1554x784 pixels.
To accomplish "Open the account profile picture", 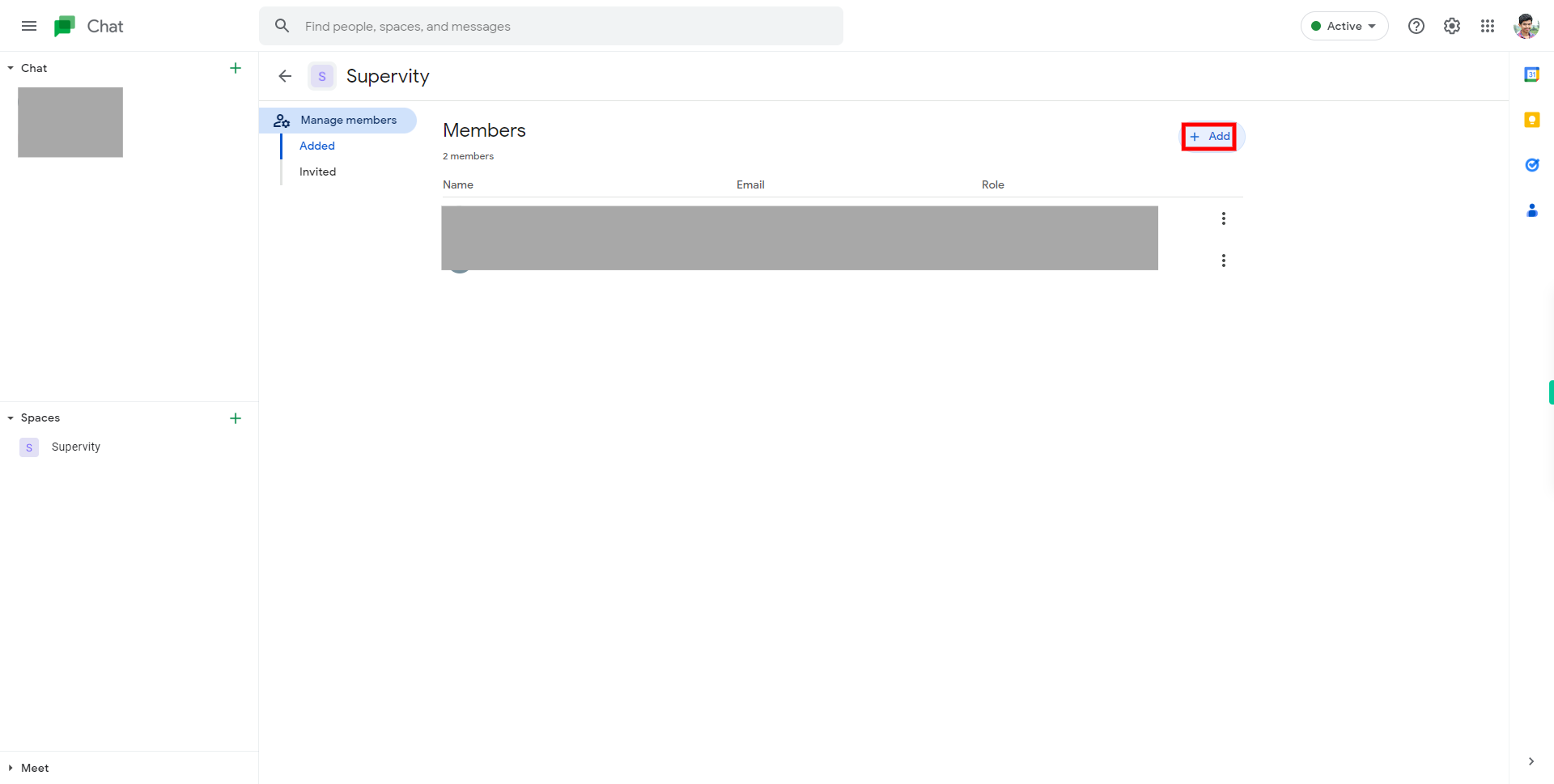I will click(1526, 26).
